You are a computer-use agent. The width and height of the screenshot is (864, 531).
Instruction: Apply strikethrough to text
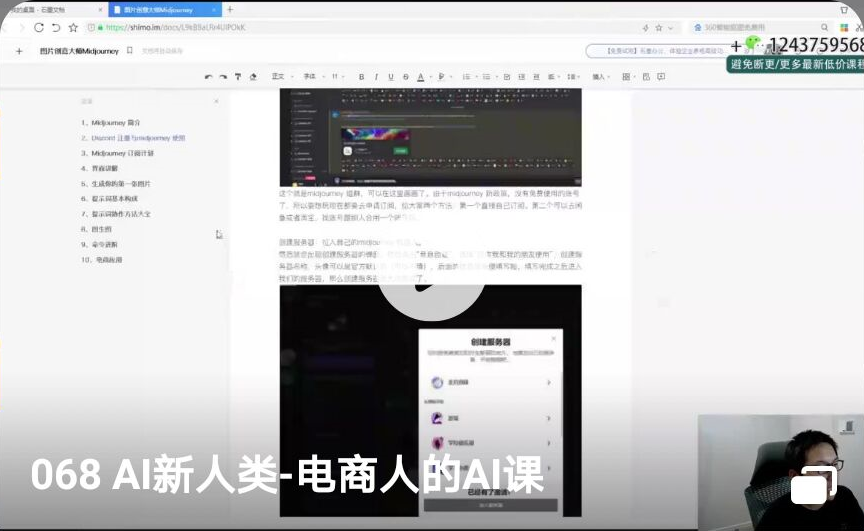coord(405,76)
